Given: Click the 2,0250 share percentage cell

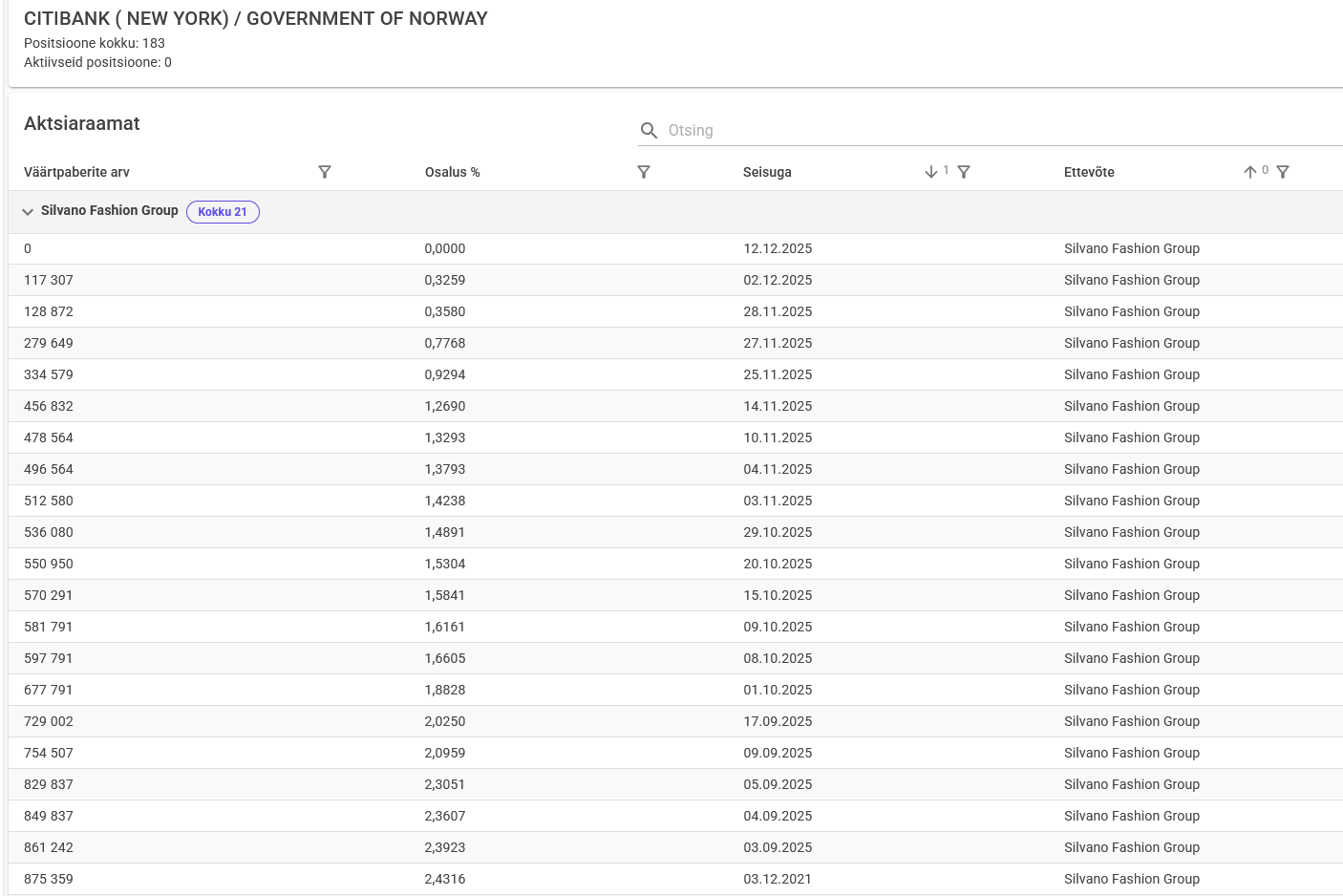Looking at the screenshot, I should point(445,721).
